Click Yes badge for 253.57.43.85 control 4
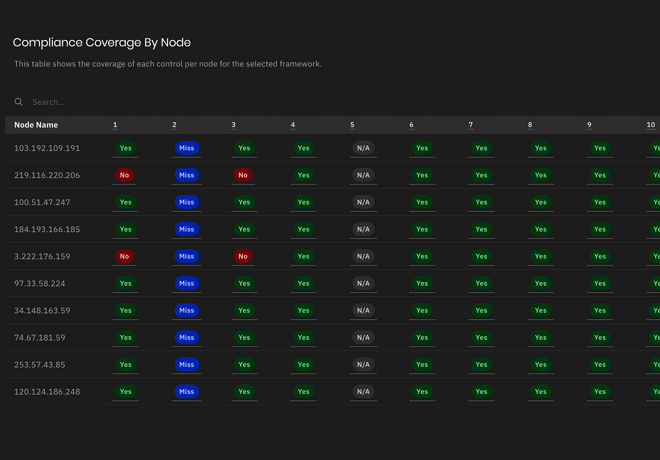 303,364
